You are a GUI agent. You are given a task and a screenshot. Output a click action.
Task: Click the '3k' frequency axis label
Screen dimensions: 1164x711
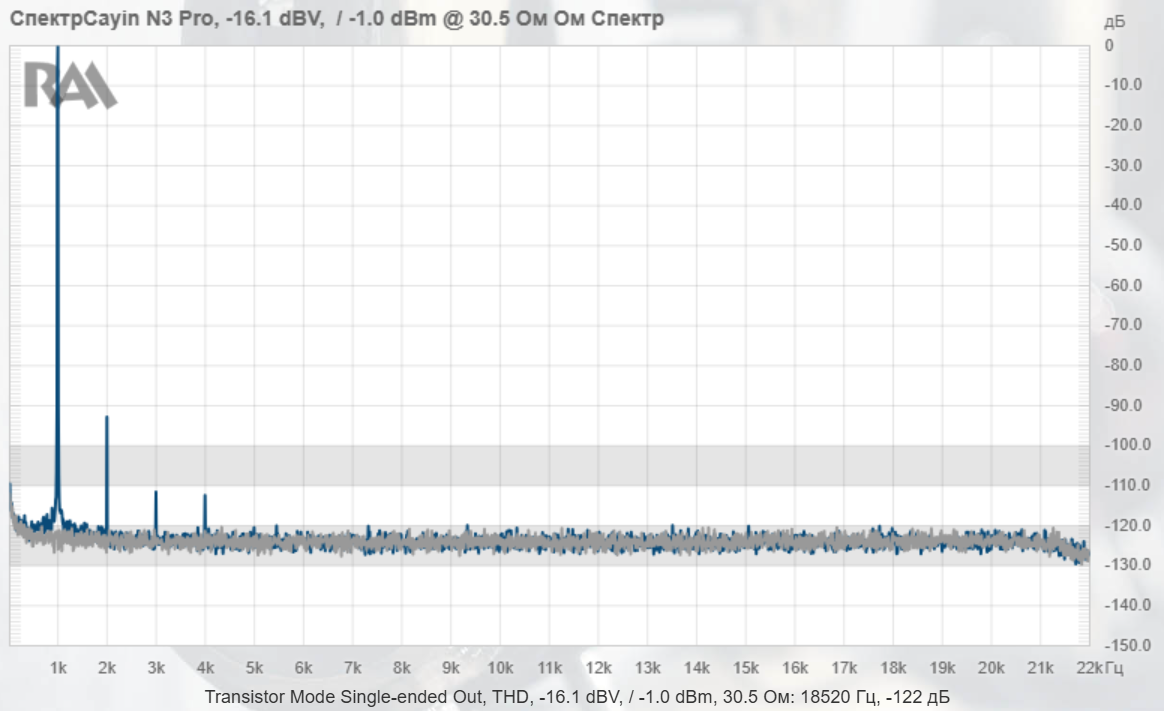pyautogui.click(x=156, y=668)
